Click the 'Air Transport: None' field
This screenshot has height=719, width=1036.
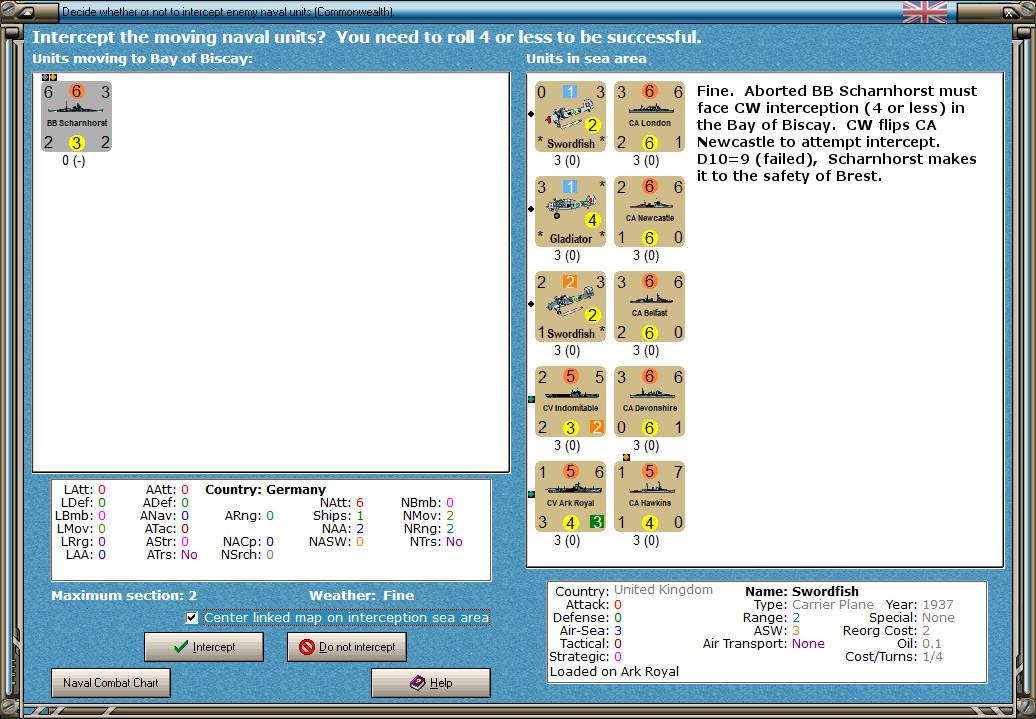(x=763, y=644)
